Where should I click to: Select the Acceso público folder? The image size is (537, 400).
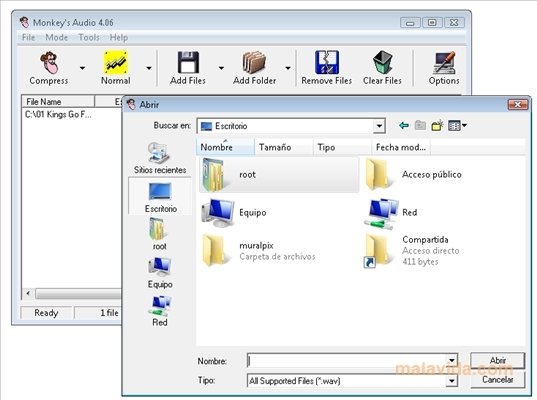(413, 175)
